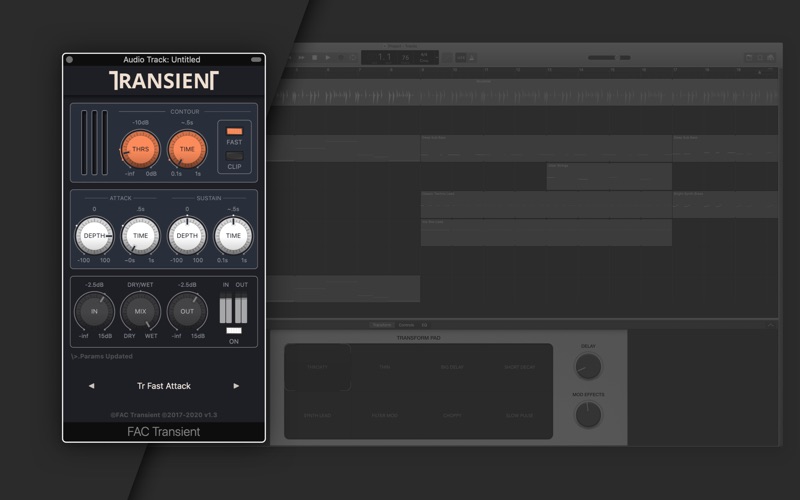Click the ©FAC Transient 2017-2020 v1.3 text
This screenshot has width=800, height=500.
164,415
